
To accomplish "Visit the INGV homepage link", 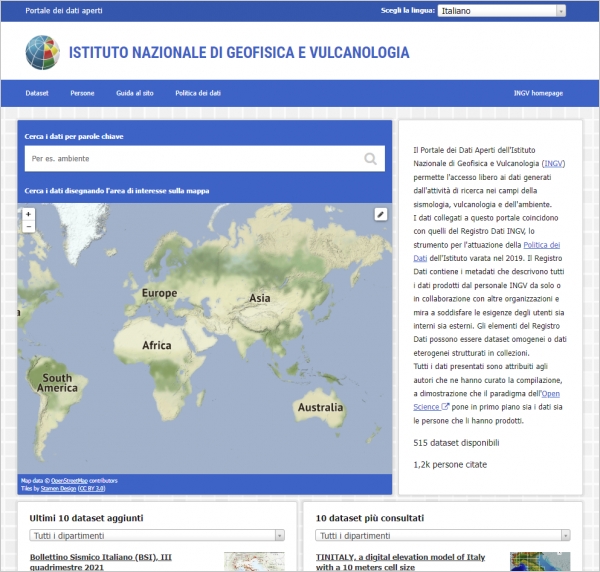I will (538, 93).
